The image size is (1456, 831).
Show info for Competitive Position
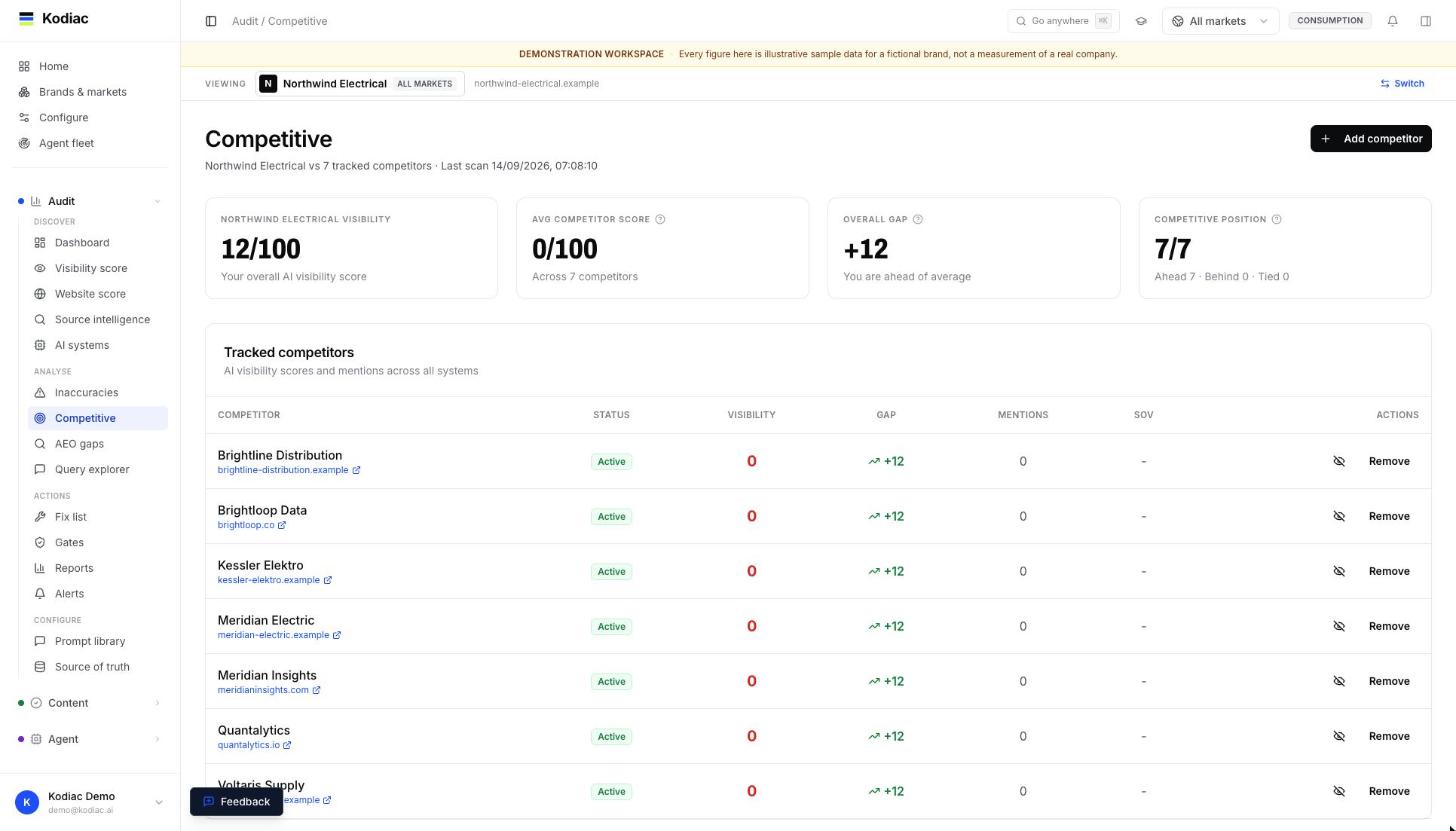[1276, 219]
